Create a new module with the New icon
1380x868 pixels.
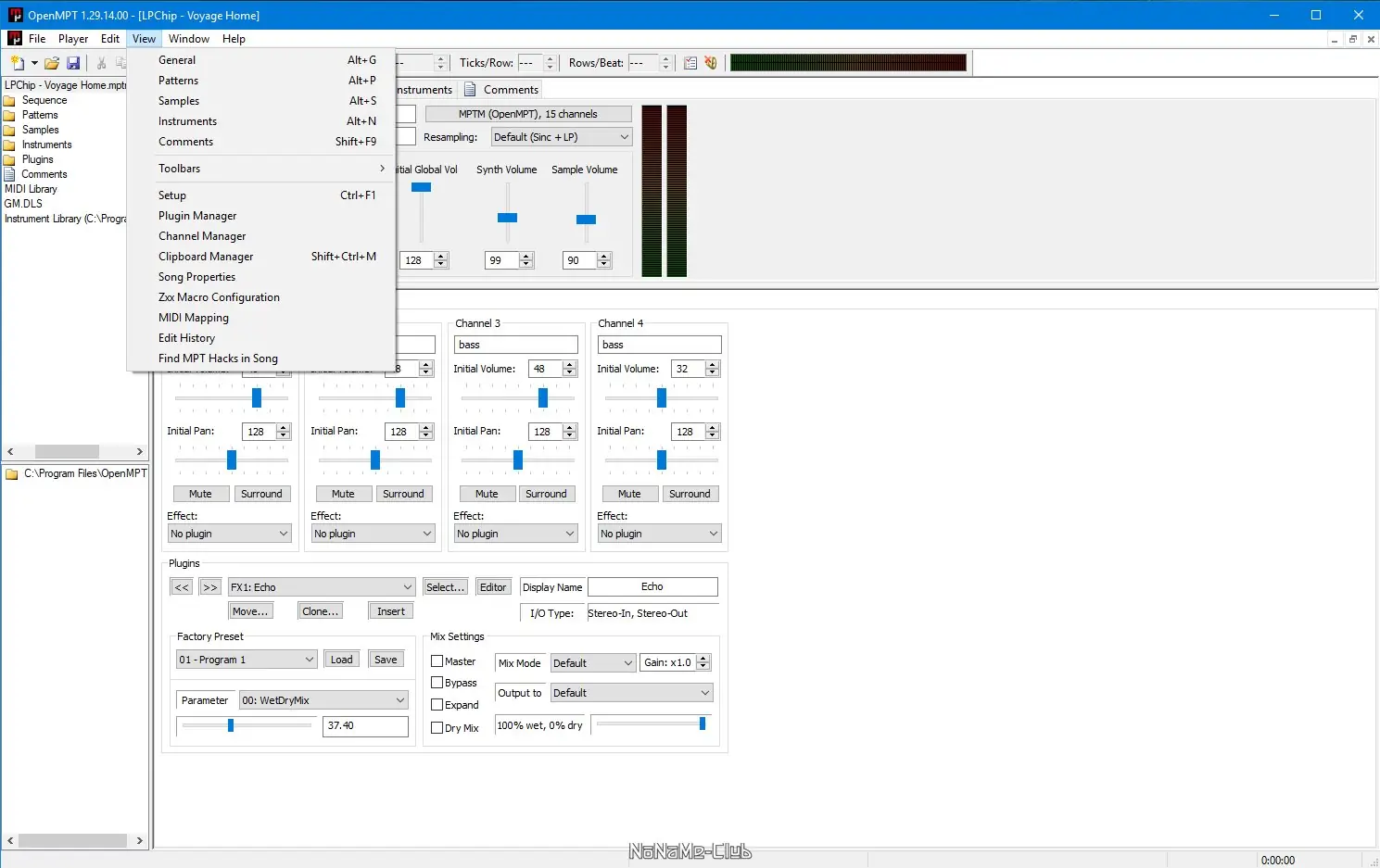(x=18, y=63)
